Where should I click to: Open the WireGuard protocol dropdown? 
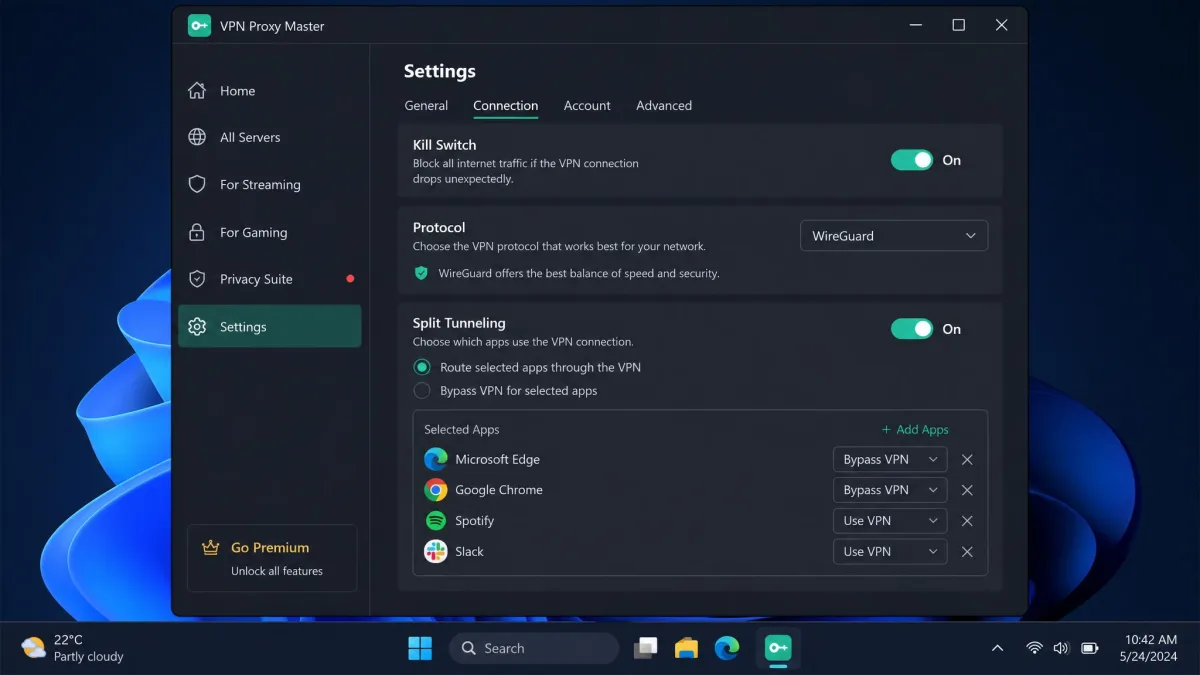(x=894, y=236)
